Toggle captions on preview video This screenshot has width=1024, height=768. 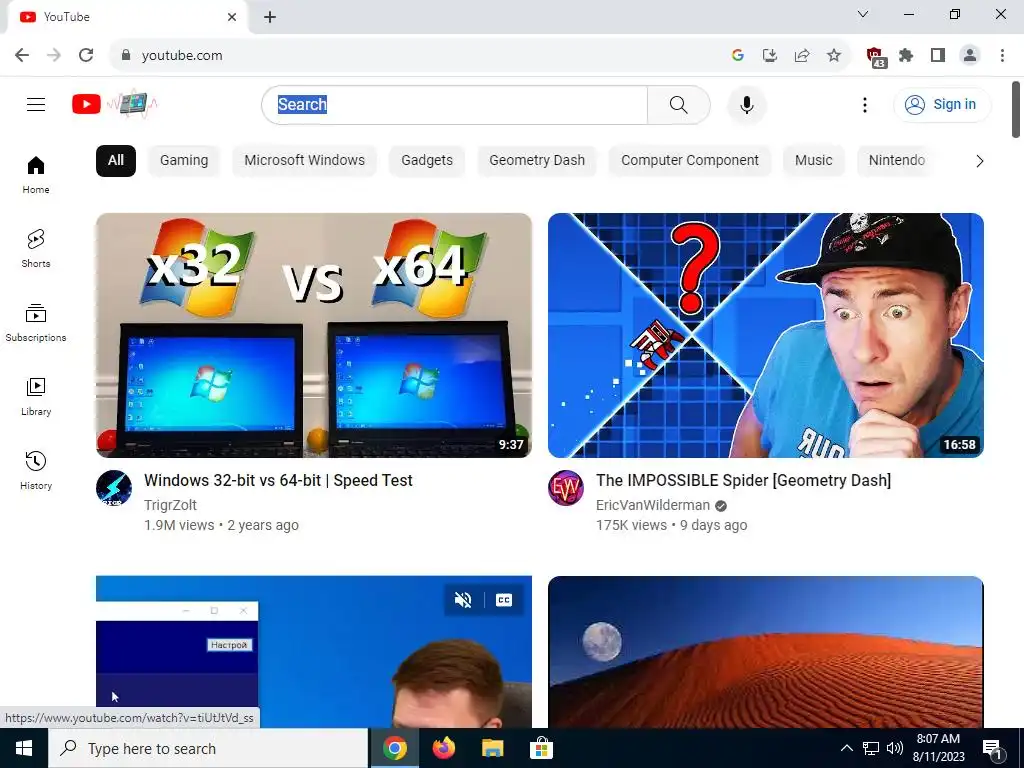click(x=504, y=600)
